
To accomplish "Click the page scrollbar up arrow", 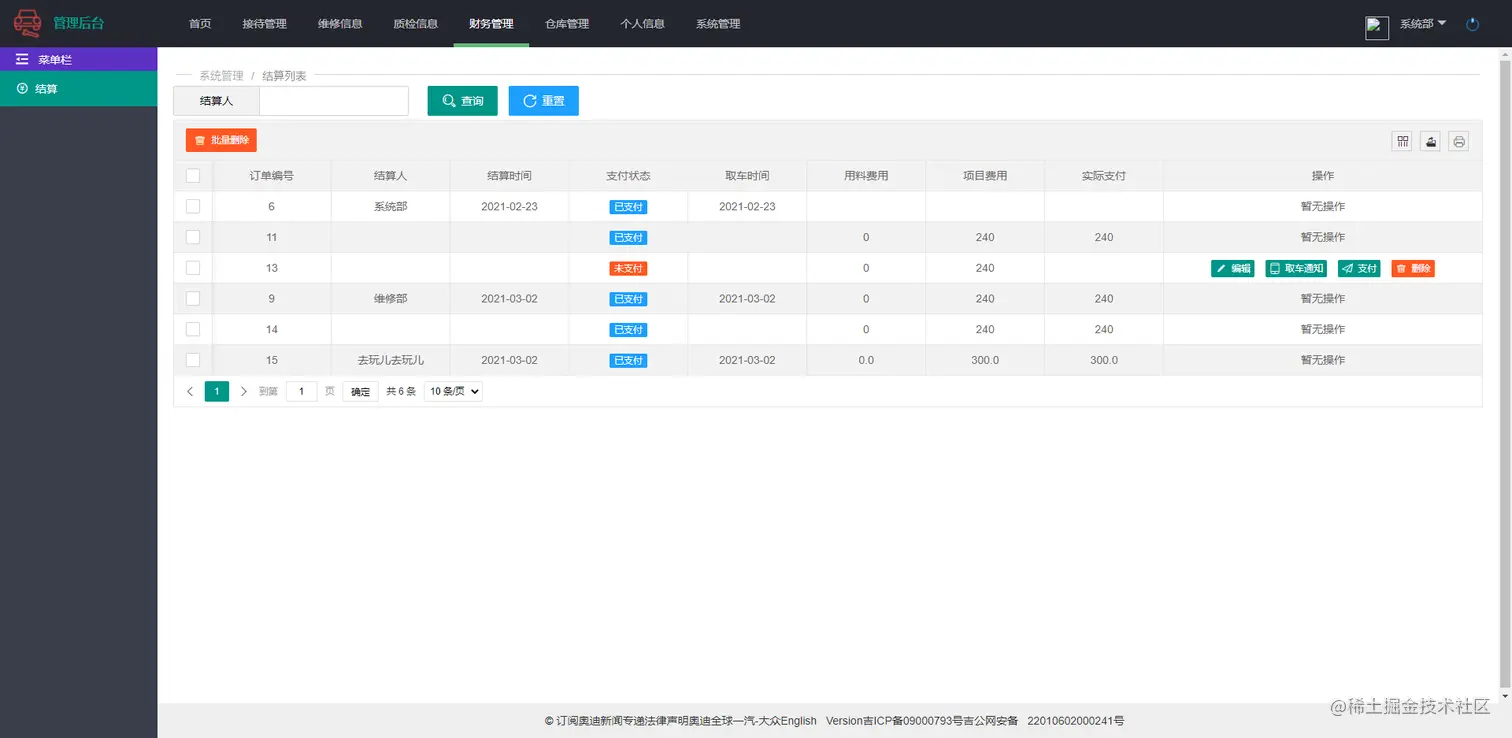I will [x=1505, y=55].
